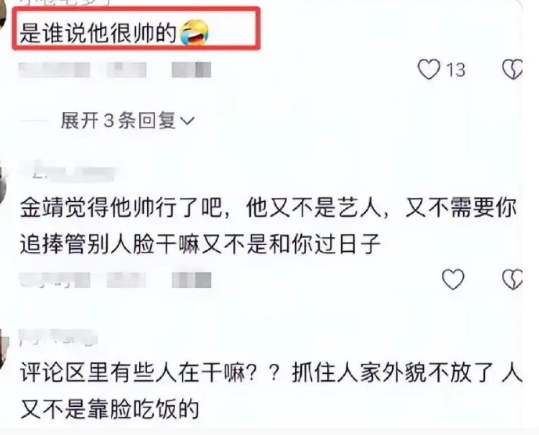
Task: Like the comment "是谁说他很帅的" with 13 likes
Action: [x=429, y=69]
